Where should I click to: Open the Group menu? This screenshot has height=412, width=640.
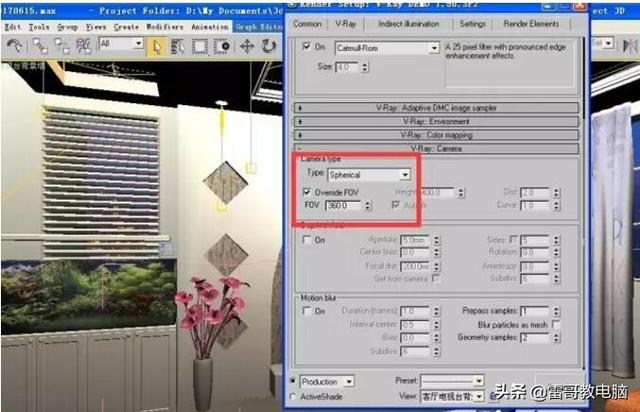click(x=67, y=27)
